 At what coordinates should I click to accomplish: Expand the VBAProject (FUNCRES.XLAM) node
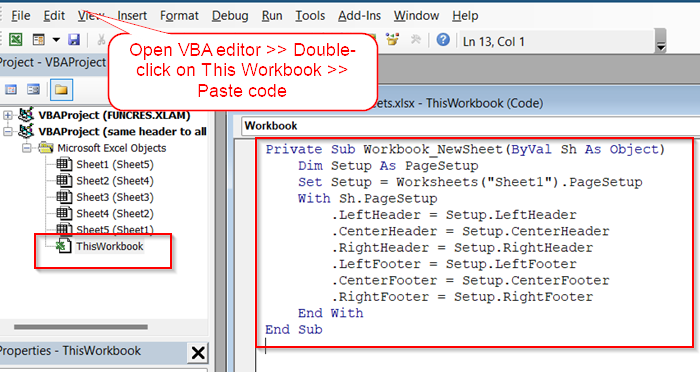click(8, 115)
